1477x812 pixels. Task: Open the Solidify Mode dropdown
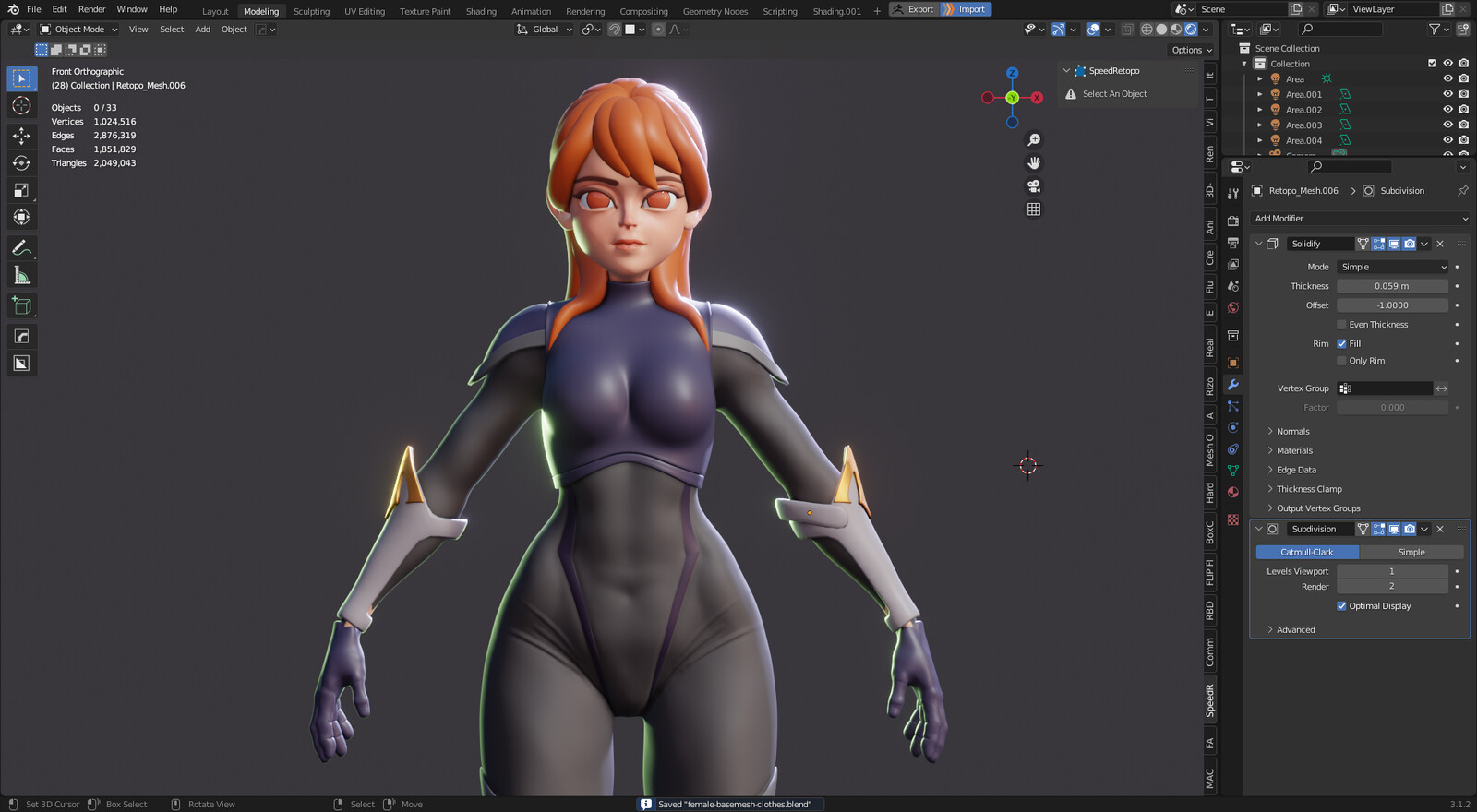(1393, 267)
